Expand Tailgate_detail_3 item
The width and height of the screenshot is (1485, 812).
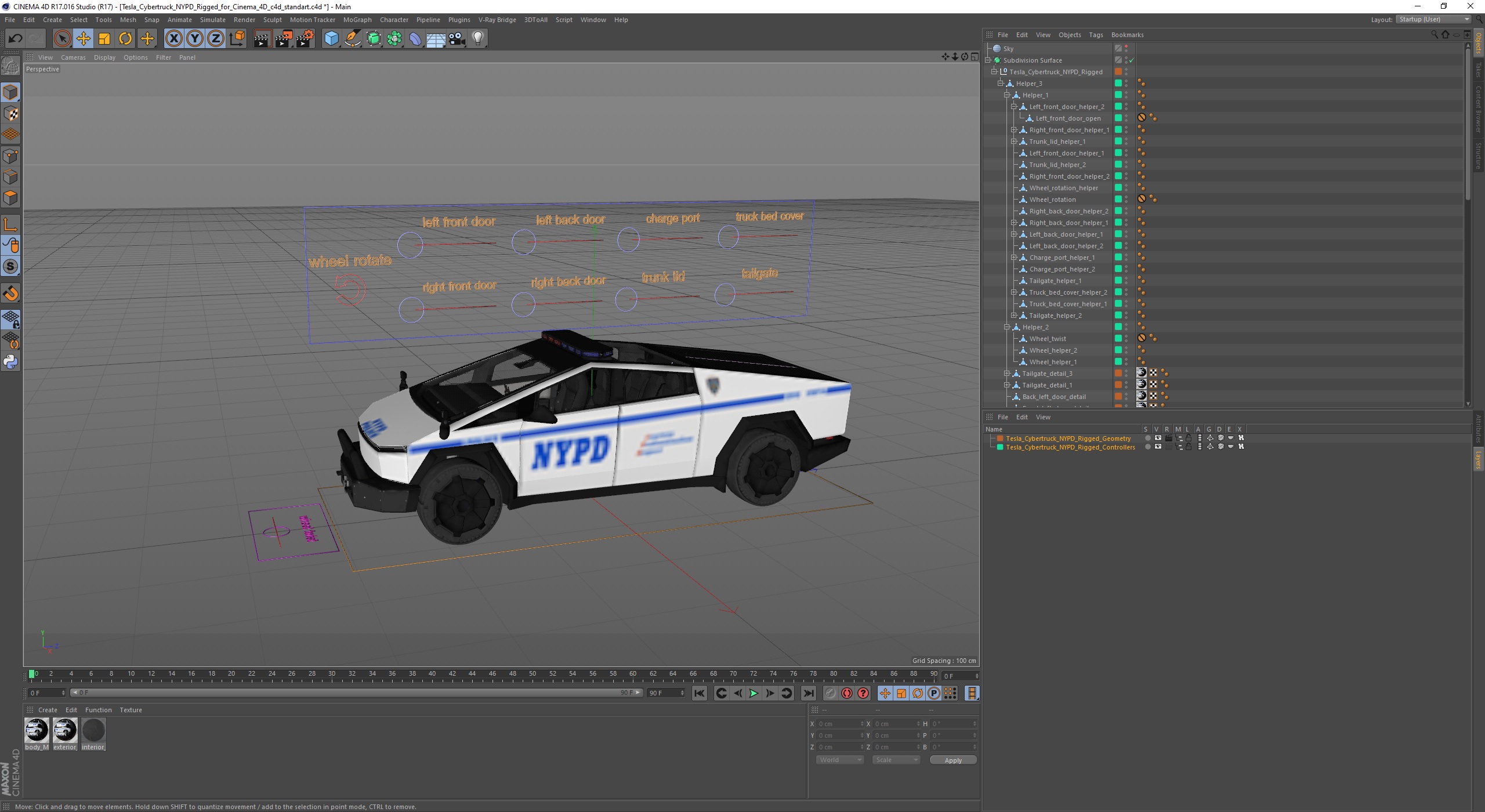pyautogui.click(x=1007, y=373)
